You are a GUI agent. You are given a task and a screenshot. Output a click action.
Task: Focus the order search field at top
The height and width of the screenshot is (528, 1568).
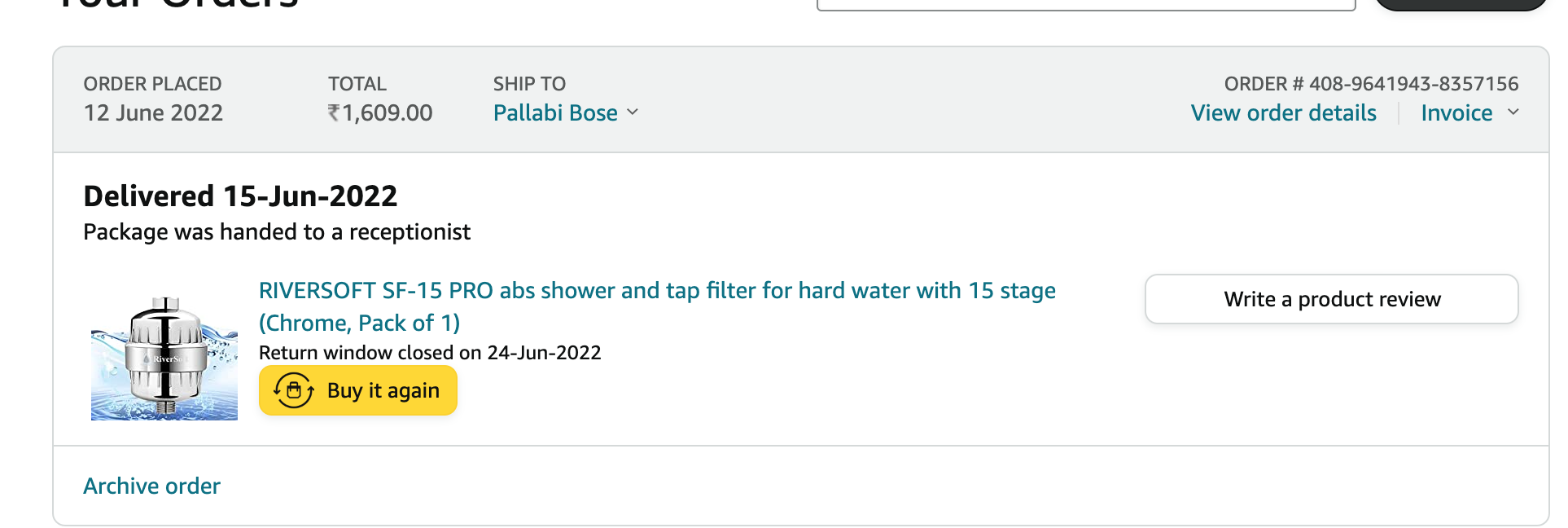coord(1085,5)
